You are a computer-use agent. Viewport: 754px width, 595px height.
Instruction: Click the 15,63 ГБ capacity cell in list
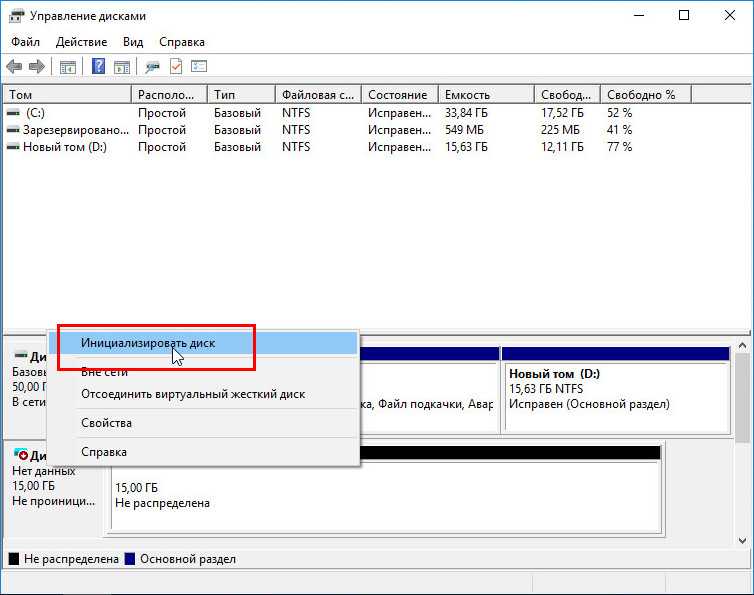point(466,147)
